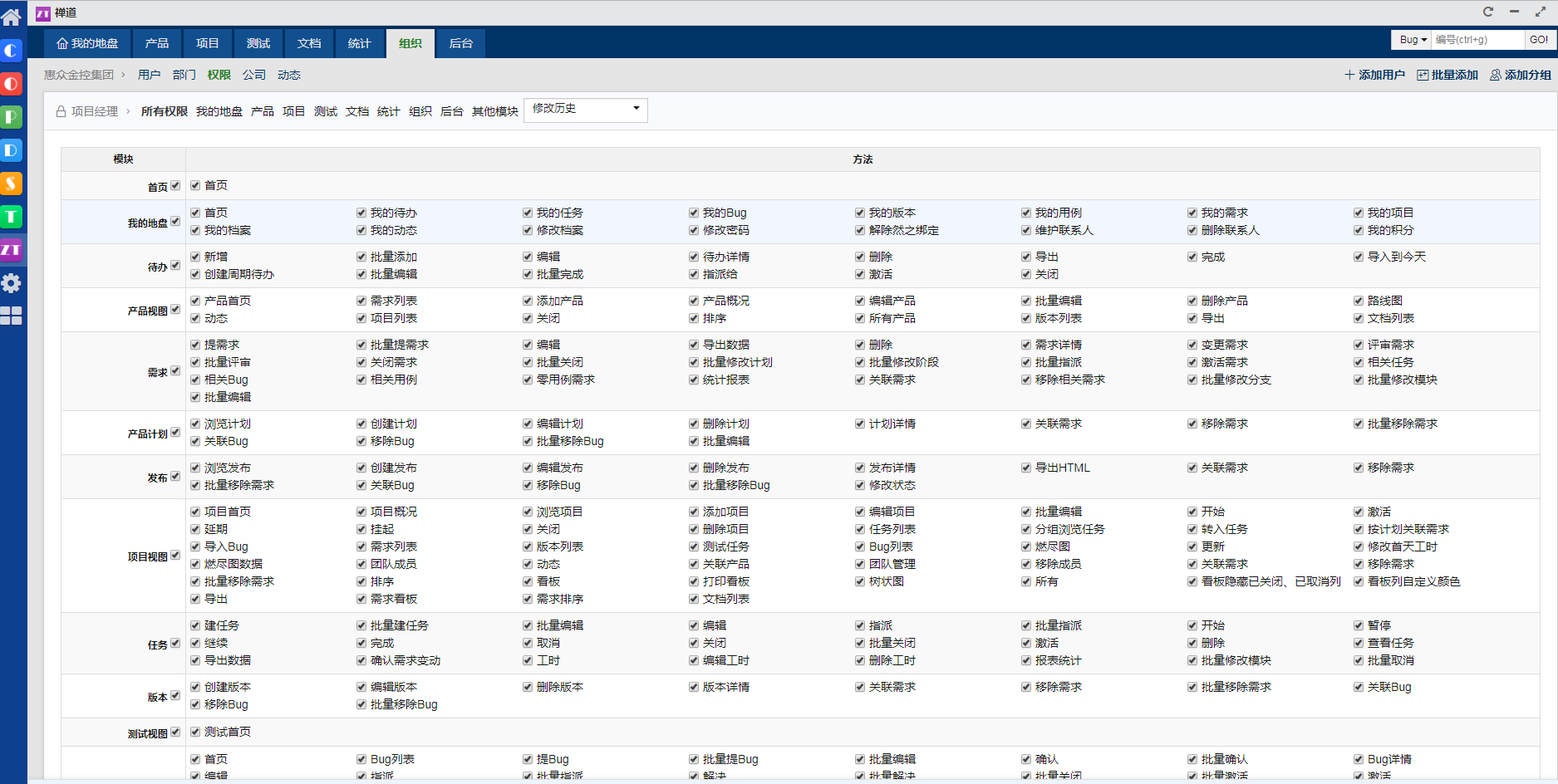
Task: Open the blue C app in sidebar
Action: pos(12,51)
